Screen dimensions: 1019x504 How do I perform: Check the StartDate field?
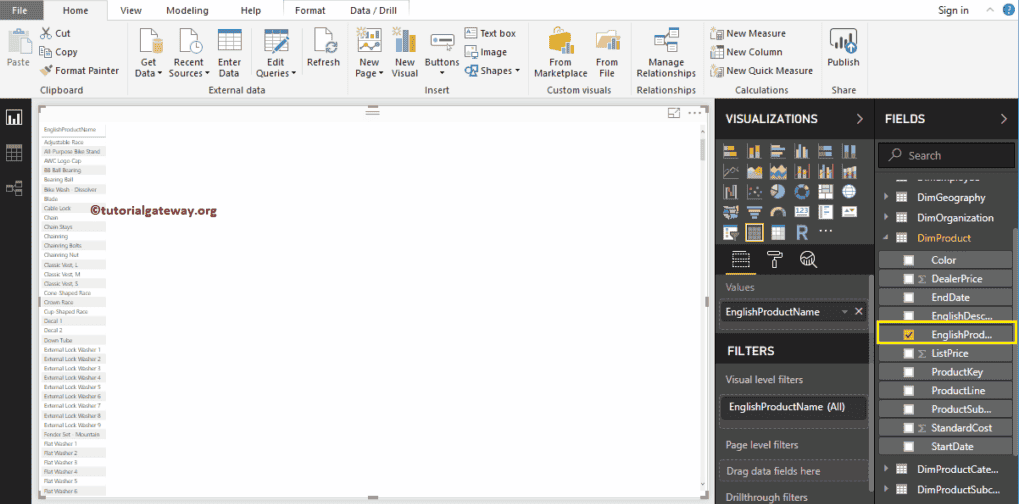click(909, 447)
